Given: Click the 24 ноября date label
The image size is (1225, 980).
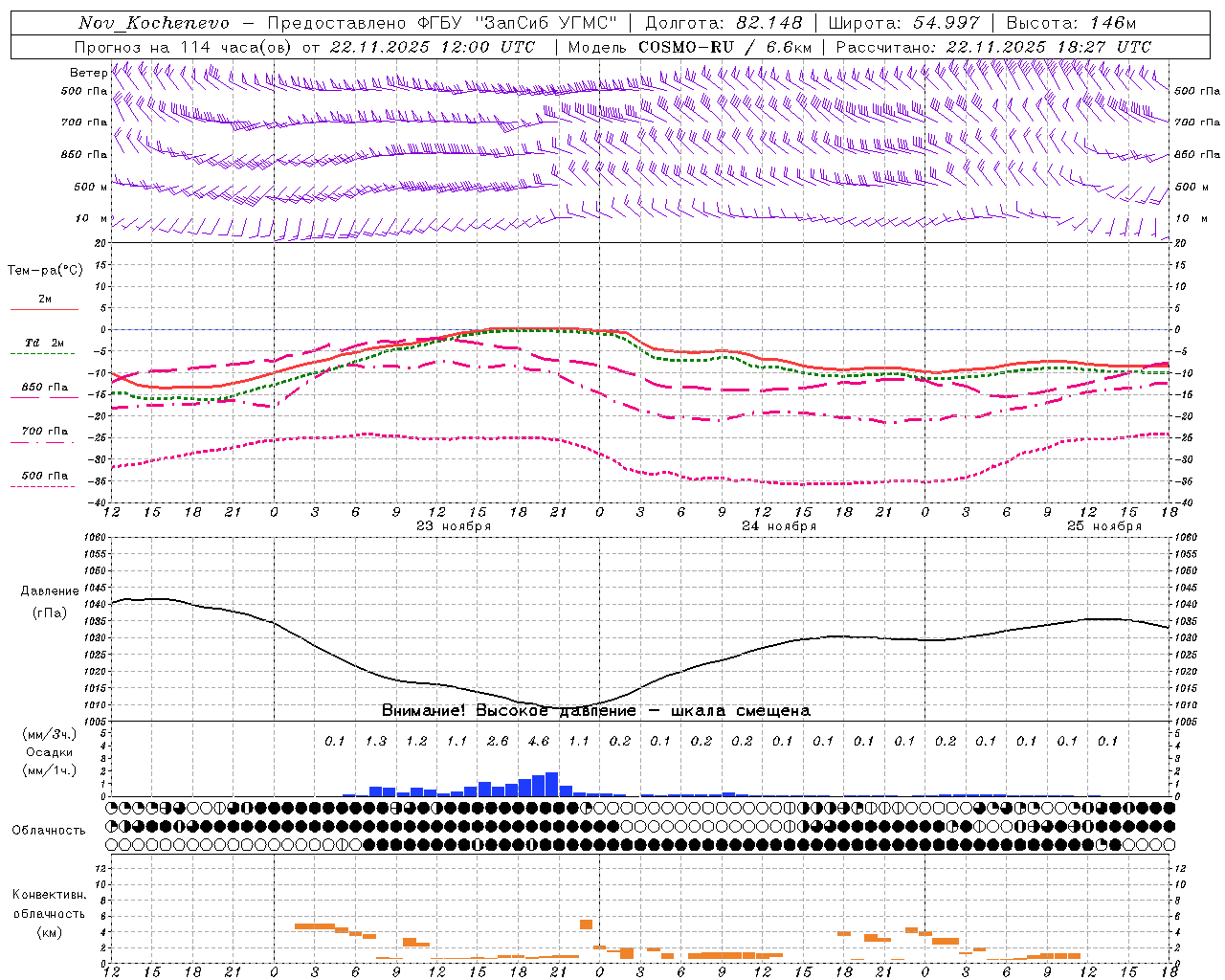Looking at the screenshot, I should tap(779, 526).
